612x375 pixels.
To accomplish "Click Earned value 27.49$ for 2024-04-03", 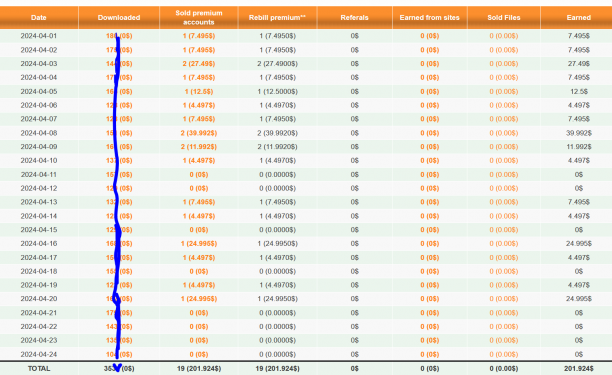I will [578, 64].
